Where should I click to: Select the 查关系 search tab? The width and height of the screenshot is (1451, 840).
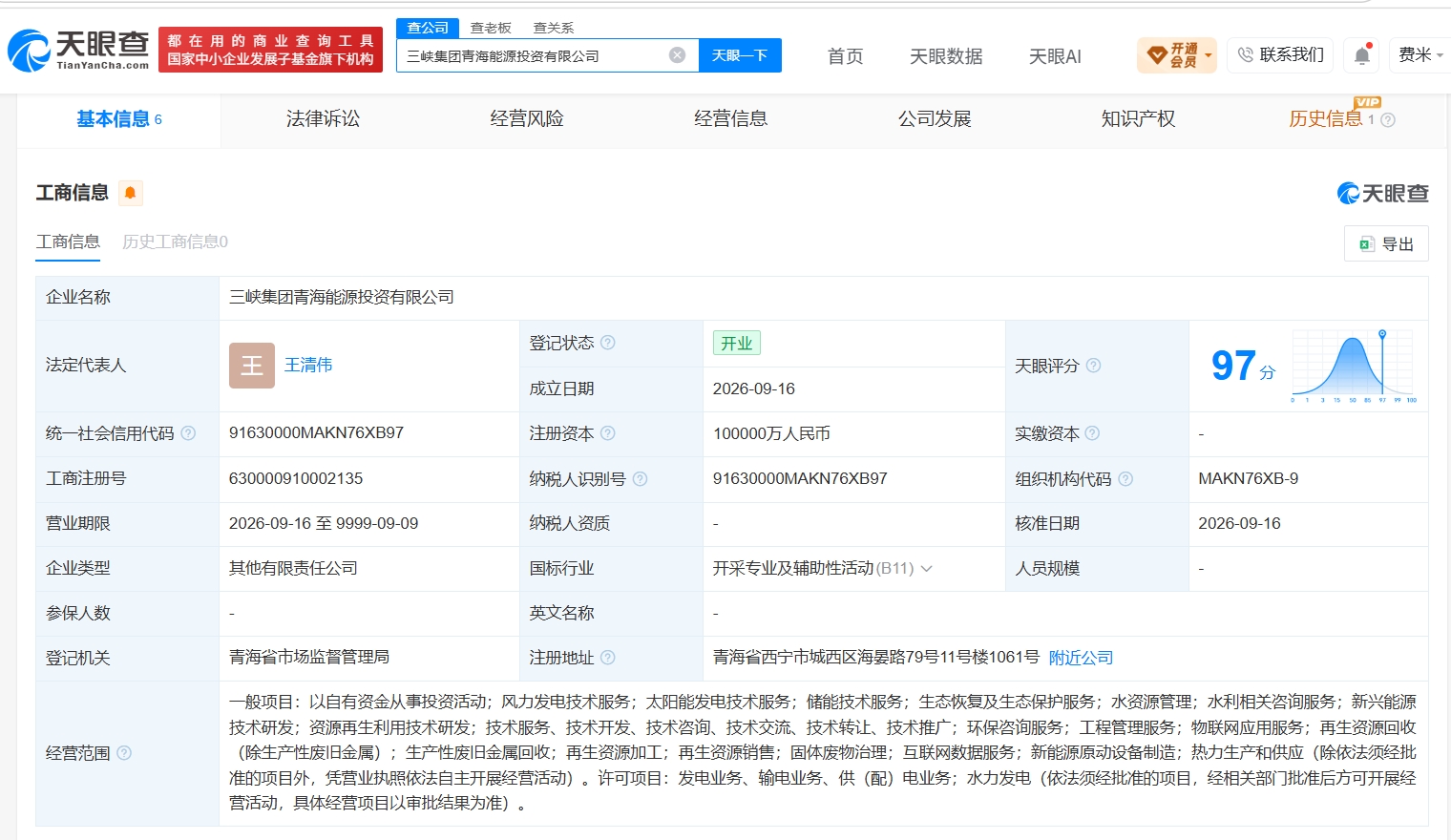coord(554,28)
